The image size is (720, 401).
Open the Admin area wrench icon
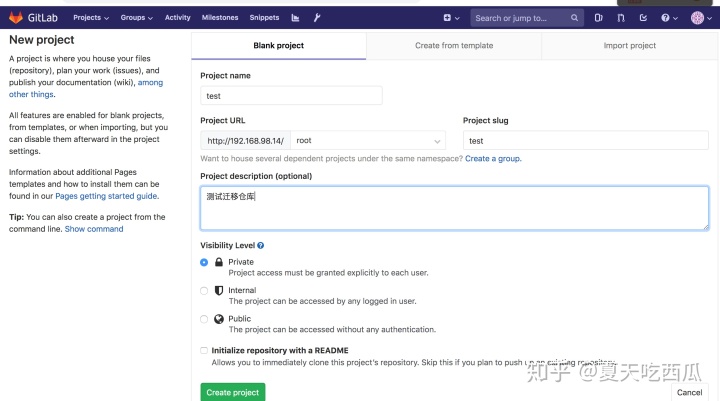tap(317, 18)
